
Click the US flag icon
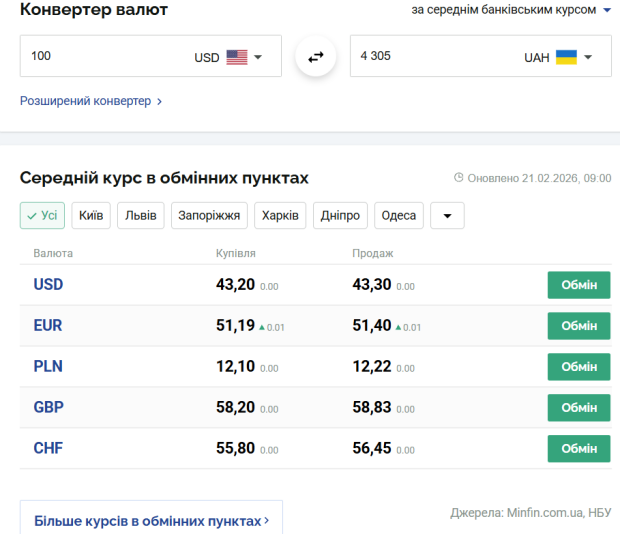[x=236, y=57]
